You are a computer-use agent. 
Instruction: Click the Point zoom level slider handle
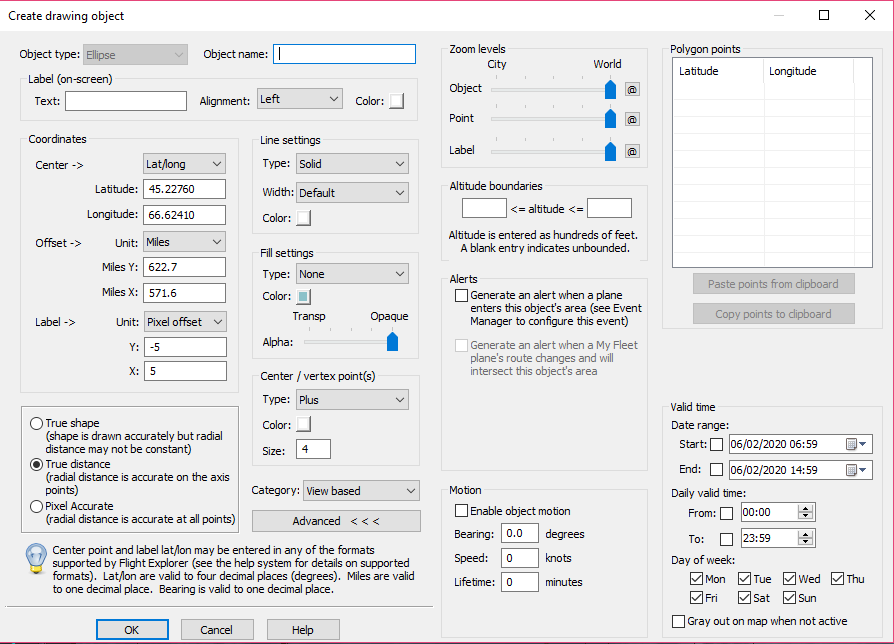[610, 119]
